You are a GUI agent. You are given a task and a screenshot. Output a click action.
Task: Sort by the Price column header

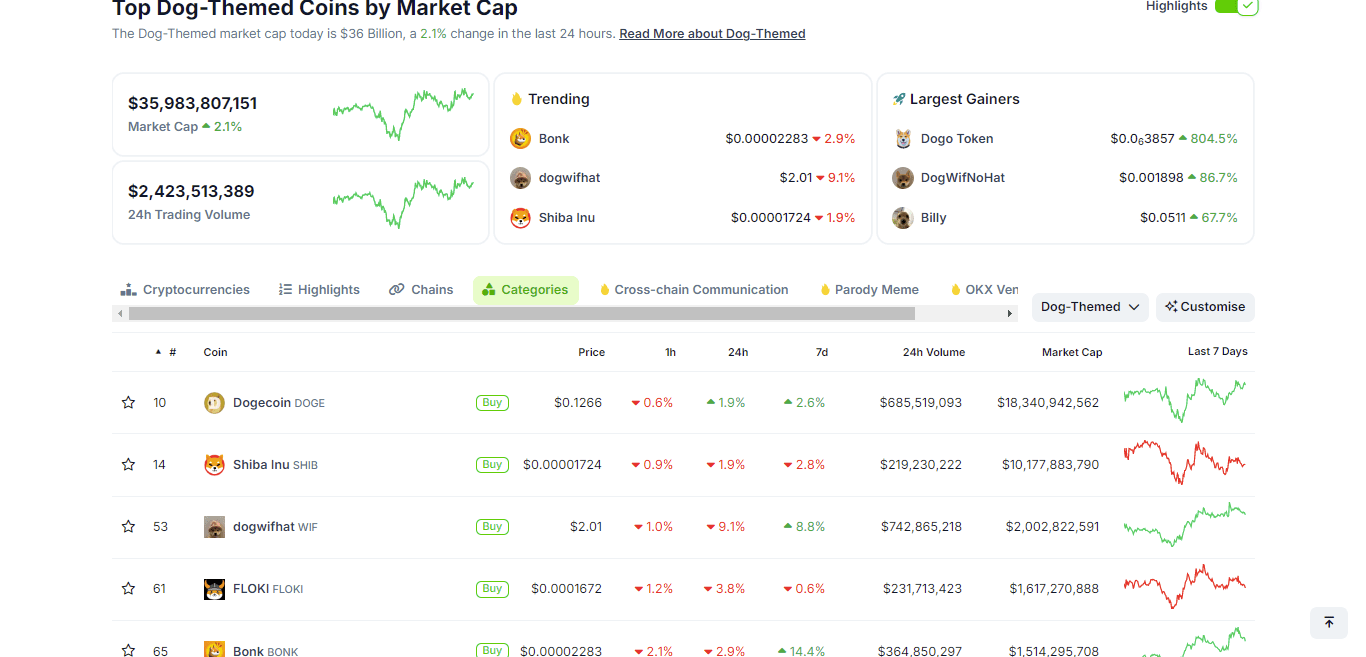(x=591, y=352)
